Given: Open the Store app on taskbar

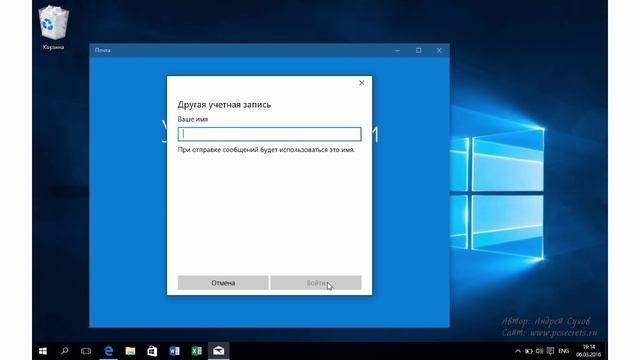Looking at the screenshot, I should coord(152,351).
